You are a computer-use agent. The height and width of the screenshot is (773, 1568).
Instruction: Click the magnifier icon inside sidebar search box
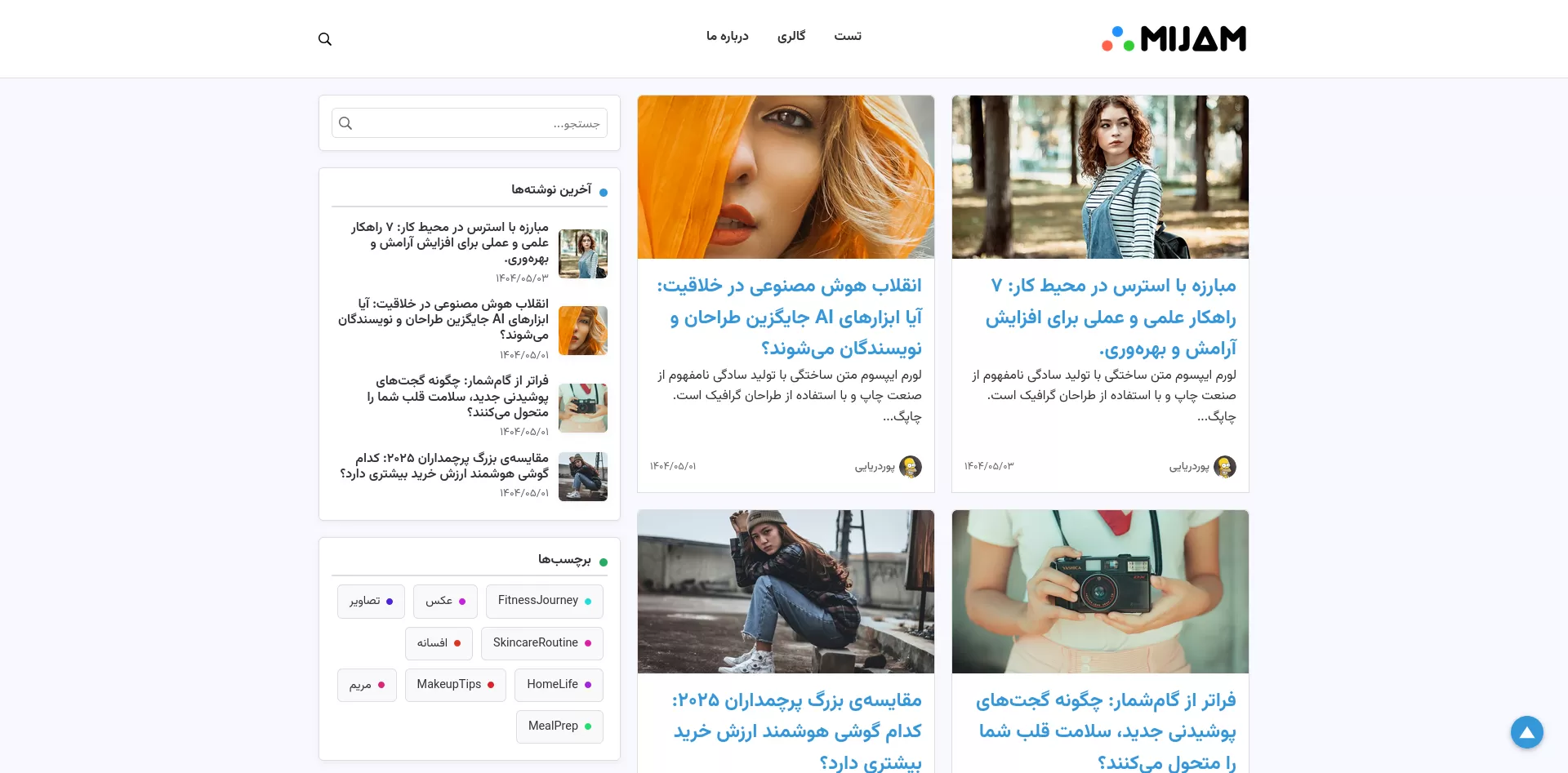coord(345,123)
